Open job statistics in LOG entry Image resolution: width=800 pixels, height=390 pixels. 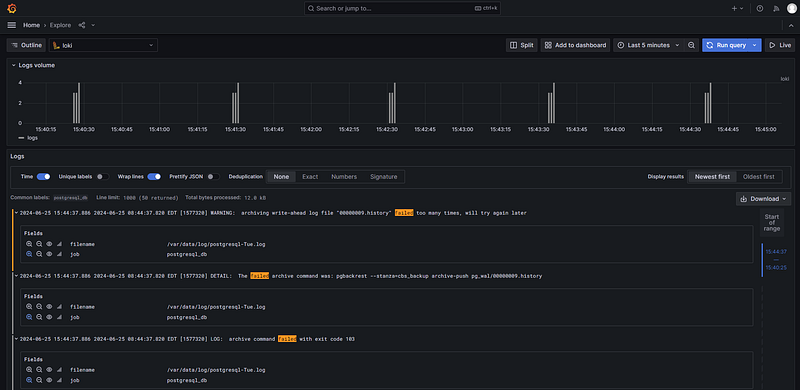point(59,380)
